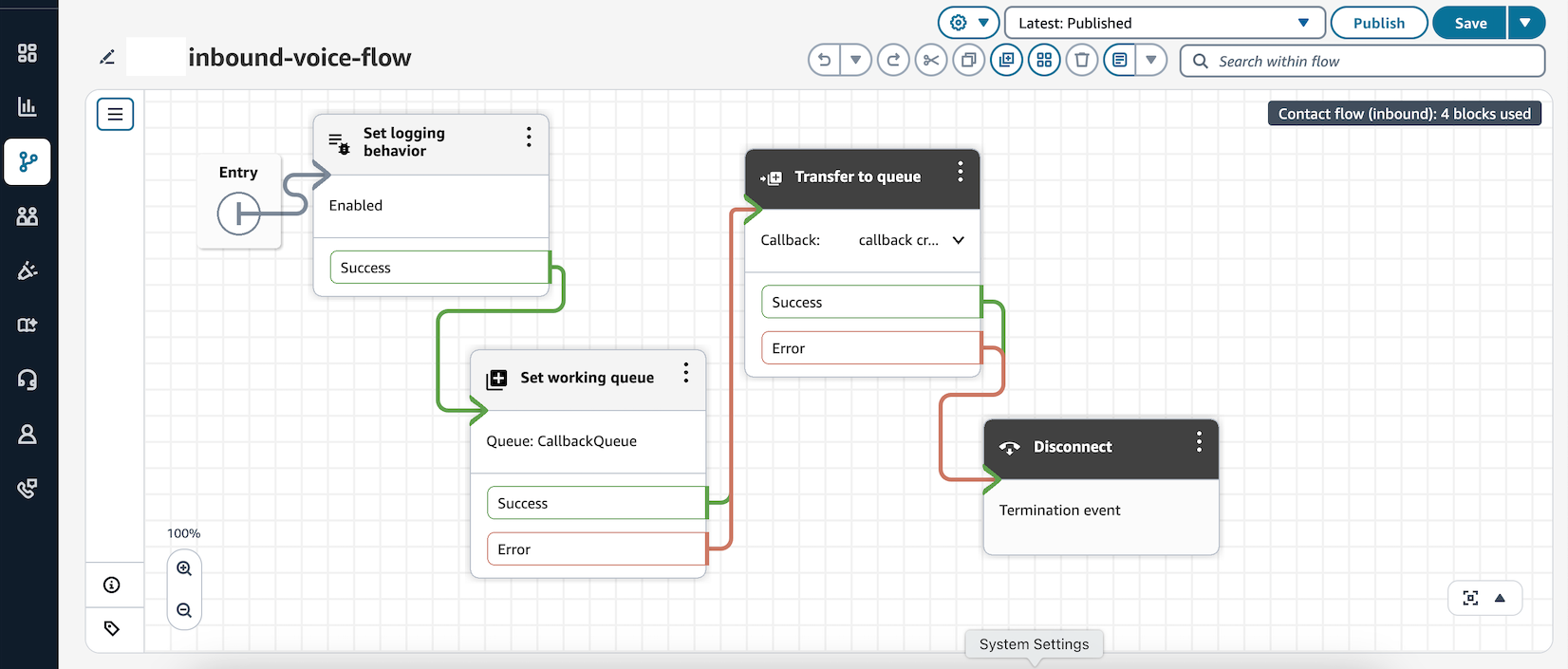The image size is (1568, 669).
Task: Click the redo arrow in the toolbar
Action: tap(893, 61)
